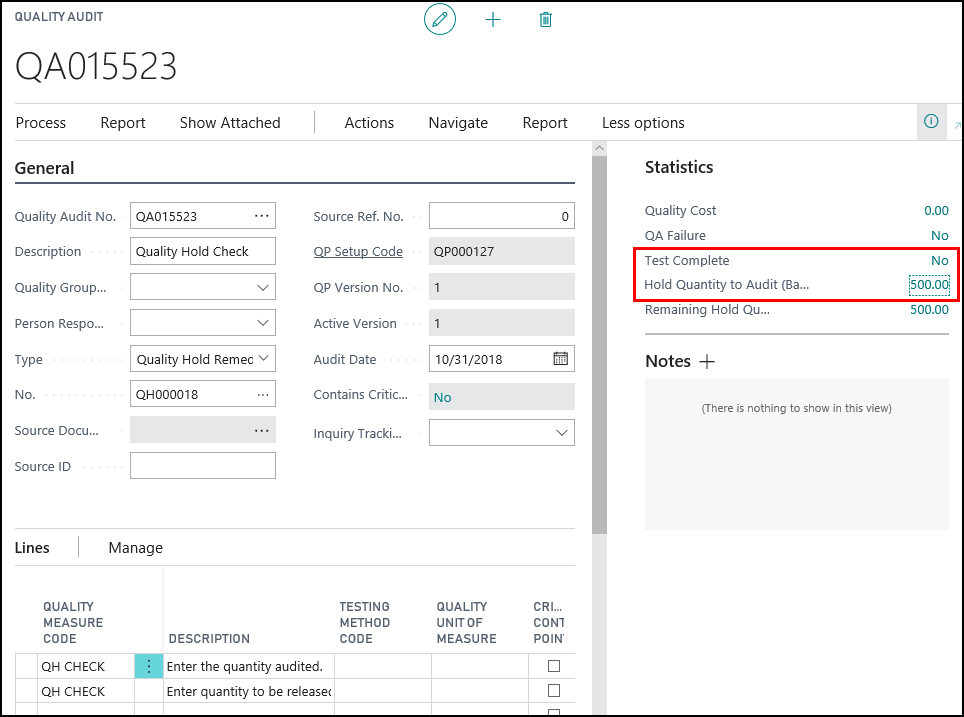
Task: Open the Navigate menu
Action: click(x=458, y=123)
